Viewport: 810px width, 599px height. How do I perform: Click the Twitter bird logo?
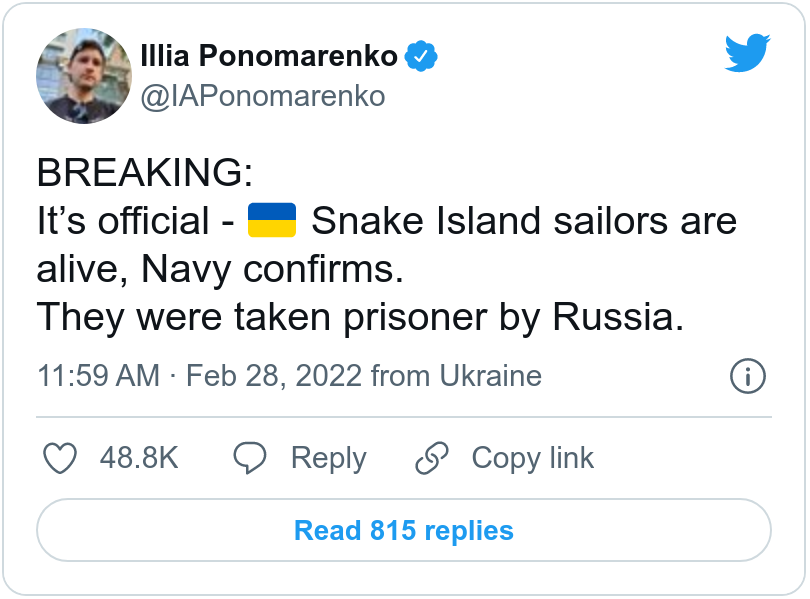[x=747, y=53]
